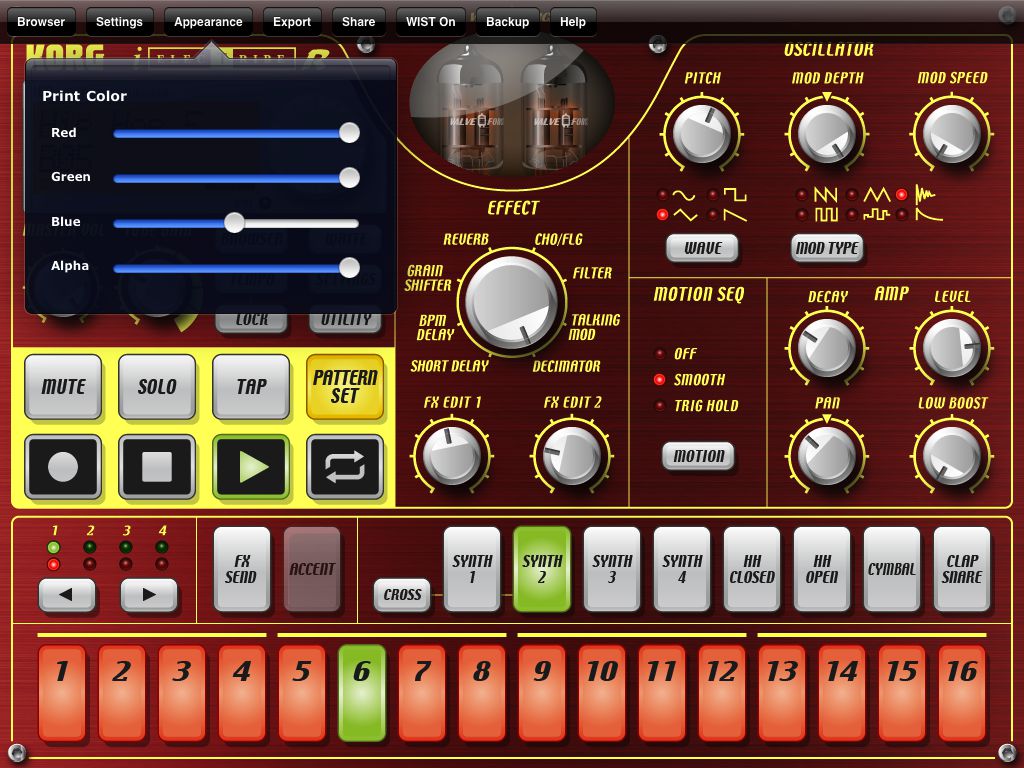This screenshot has height=768, width=1024.
Task: Select the sine wave LED
Action: coord(663,195)
